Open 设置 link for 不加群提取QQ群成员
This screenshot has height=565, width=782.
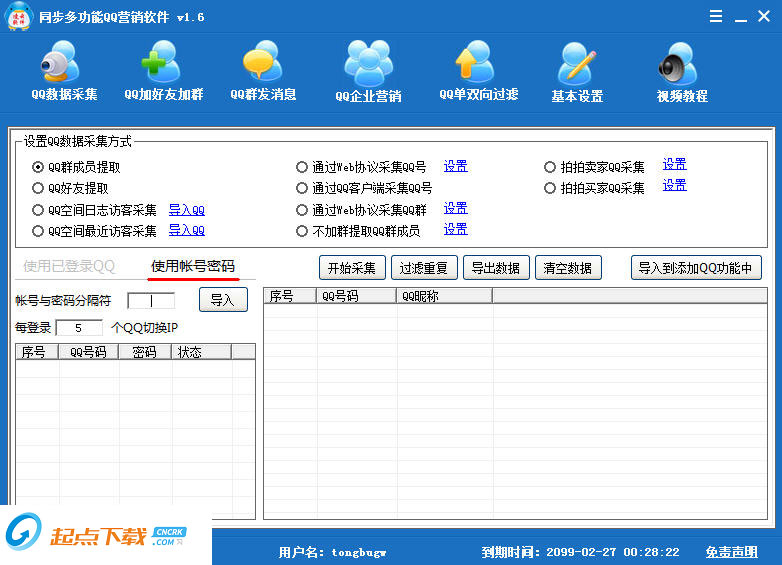click(455, 229)
